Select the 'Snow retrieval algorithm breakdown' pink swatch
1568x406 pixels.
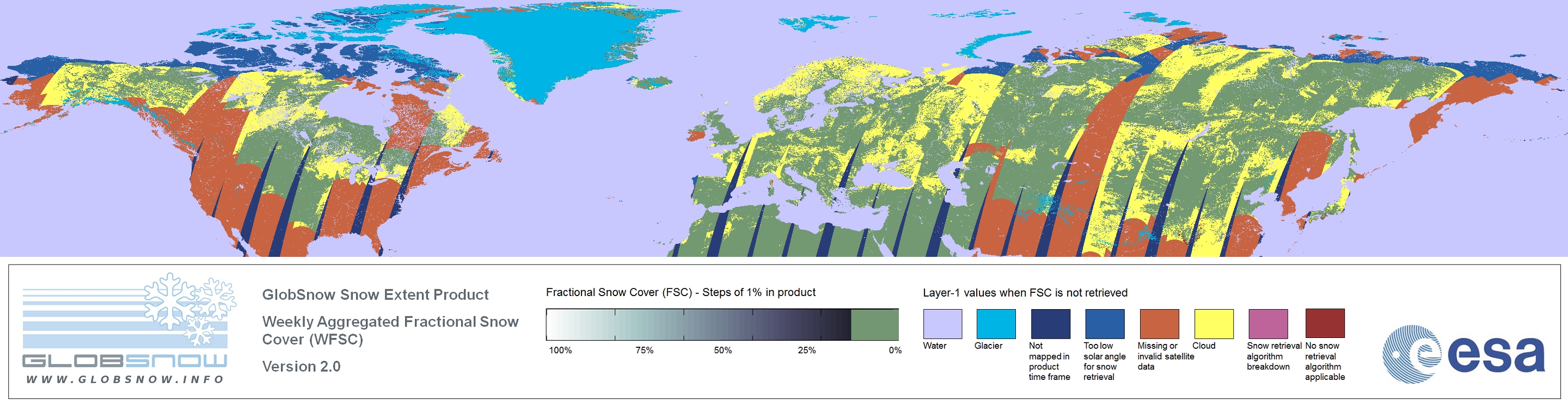click(x=1269, y=324)
